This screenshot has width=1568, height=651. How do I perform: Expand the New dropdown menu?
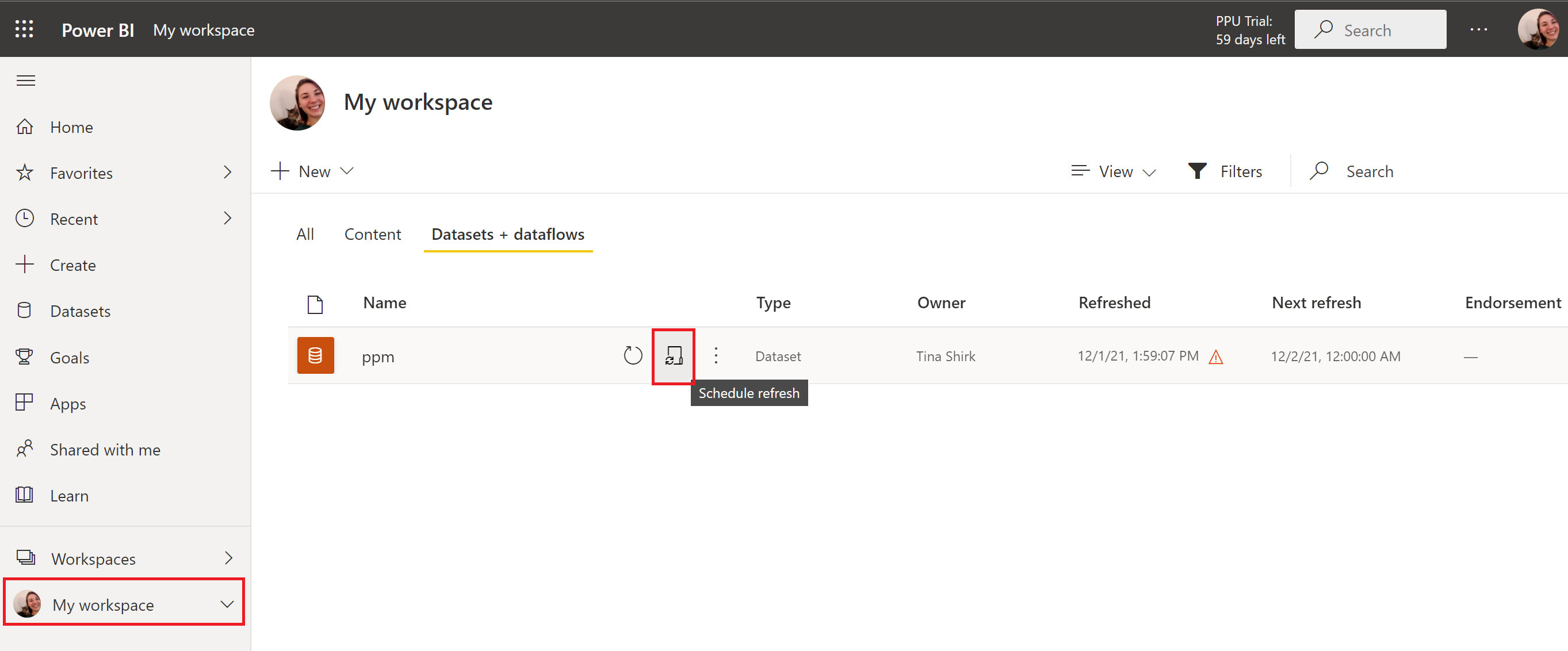point(312,171)
